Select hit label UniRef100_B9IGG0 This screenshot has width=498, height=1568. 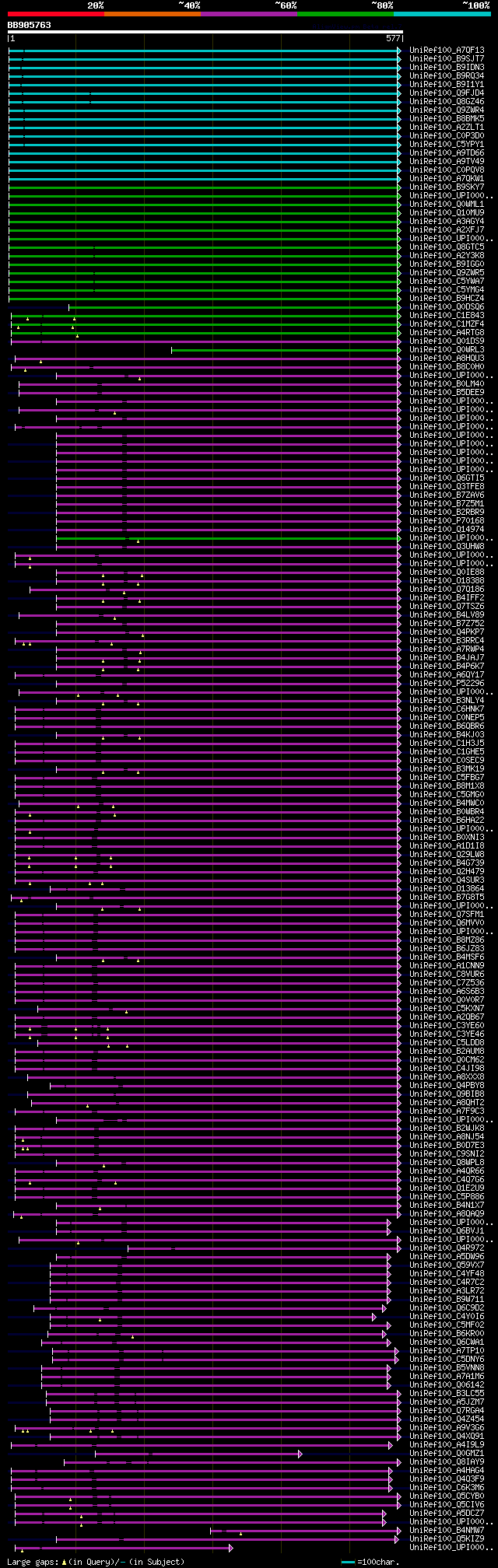pyautogui.click(x=447, y=264)
